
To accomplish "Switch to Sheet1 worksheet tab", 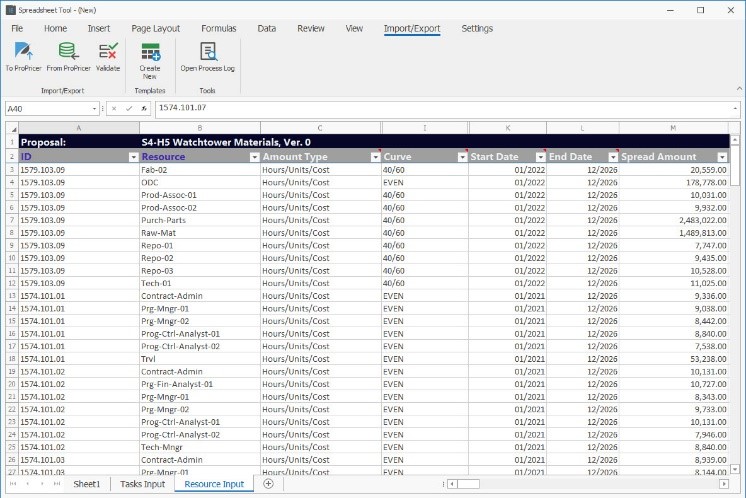I will pyautogui.click(x=87, y=484).
